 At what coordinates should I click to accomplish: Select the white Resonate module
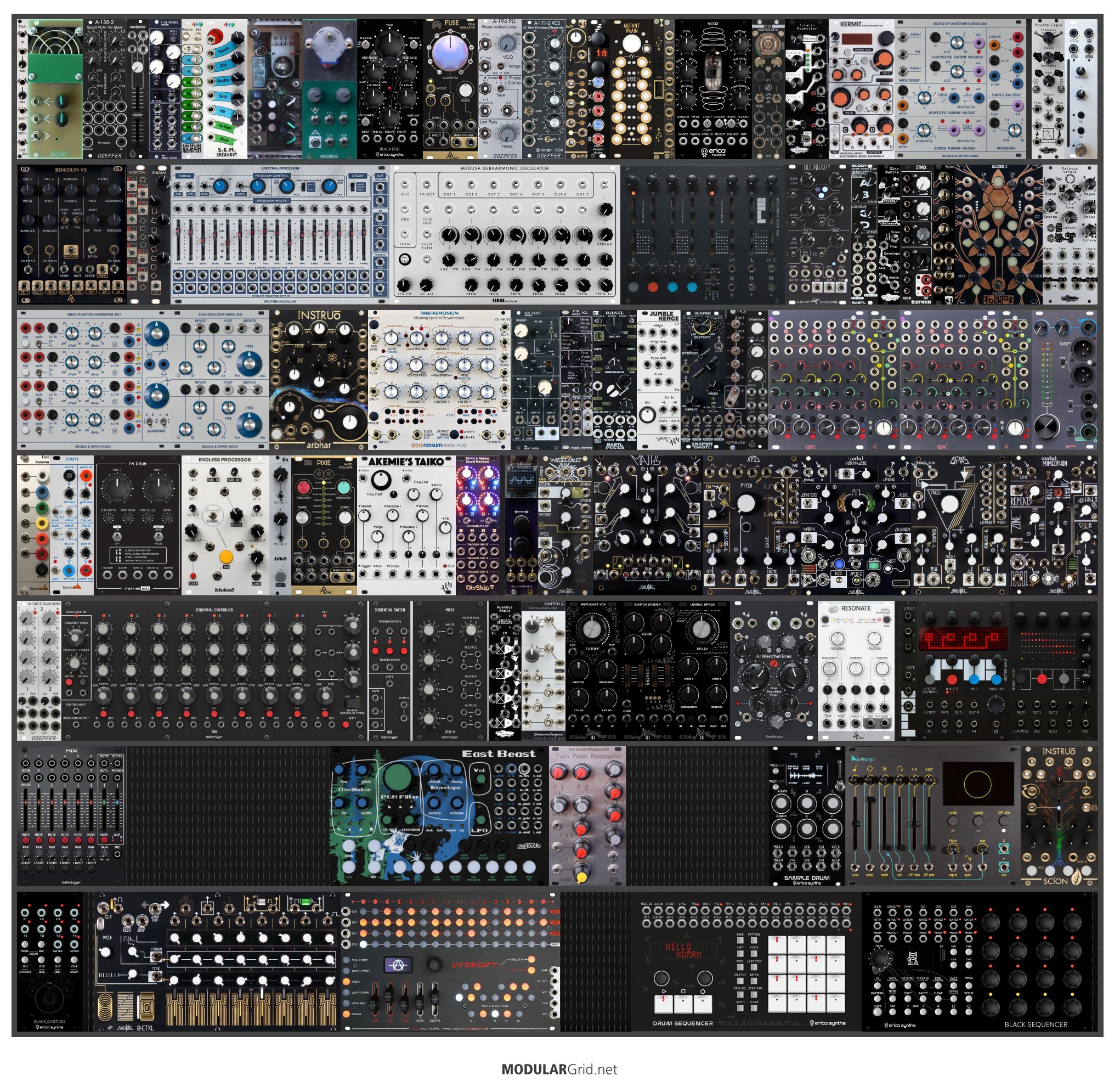856,671
